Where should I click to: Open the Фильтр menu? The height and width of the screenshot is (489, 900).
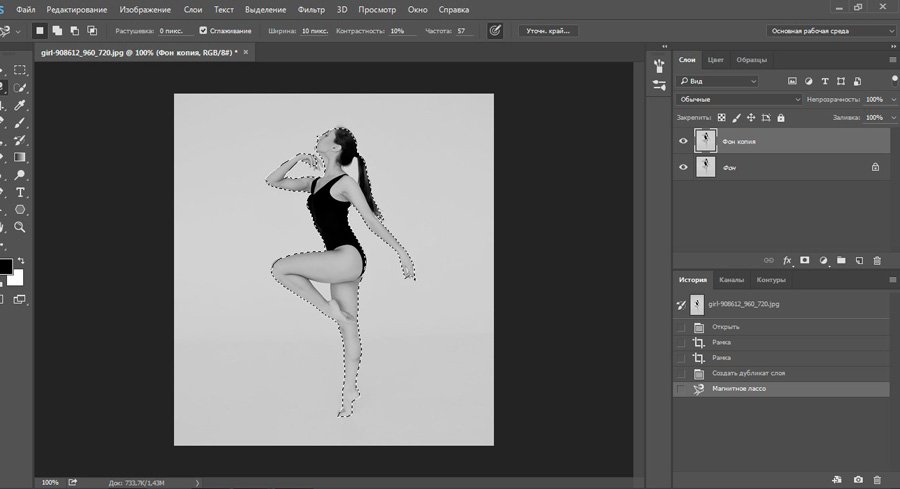coord(311,9)
